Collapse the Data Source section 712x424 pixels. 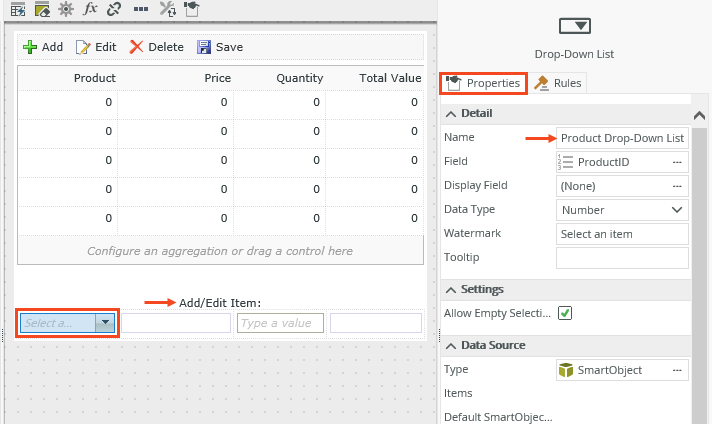(450, 345)
